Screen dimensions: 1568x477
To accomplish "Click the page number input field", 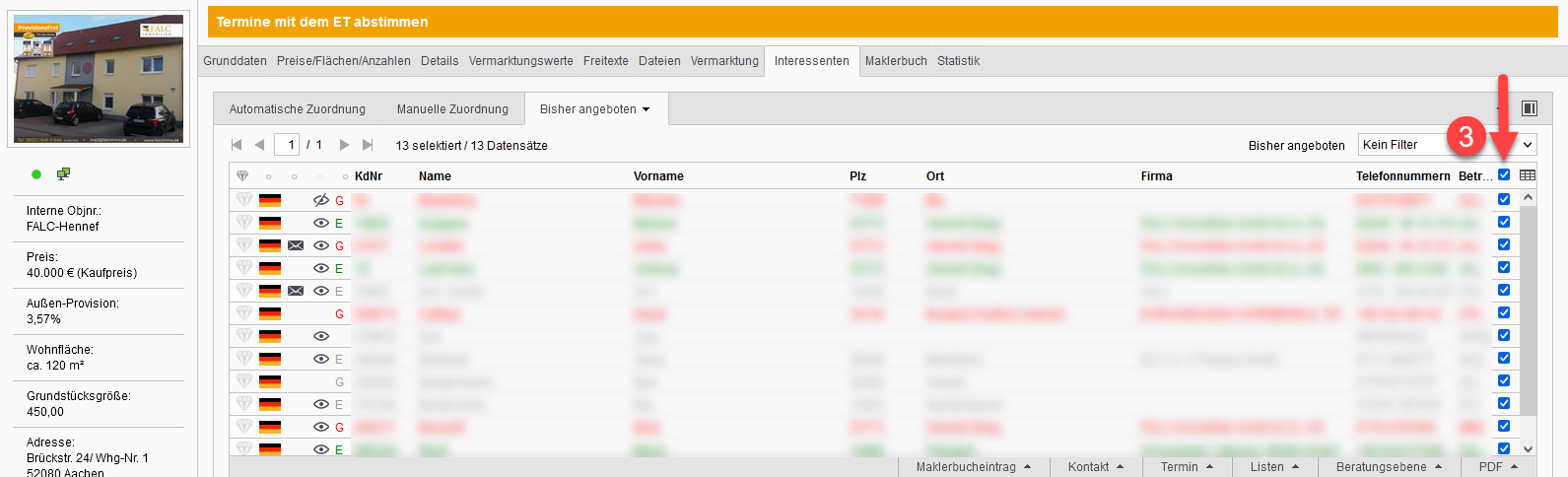I will coord(288,145).
